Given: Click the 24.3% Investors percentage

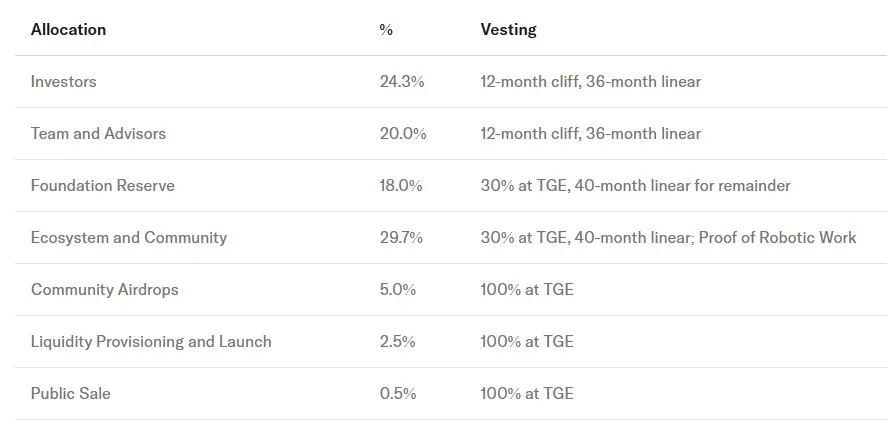Looking at the screenshot, I should pyautogui.click(x=402, y=82).
